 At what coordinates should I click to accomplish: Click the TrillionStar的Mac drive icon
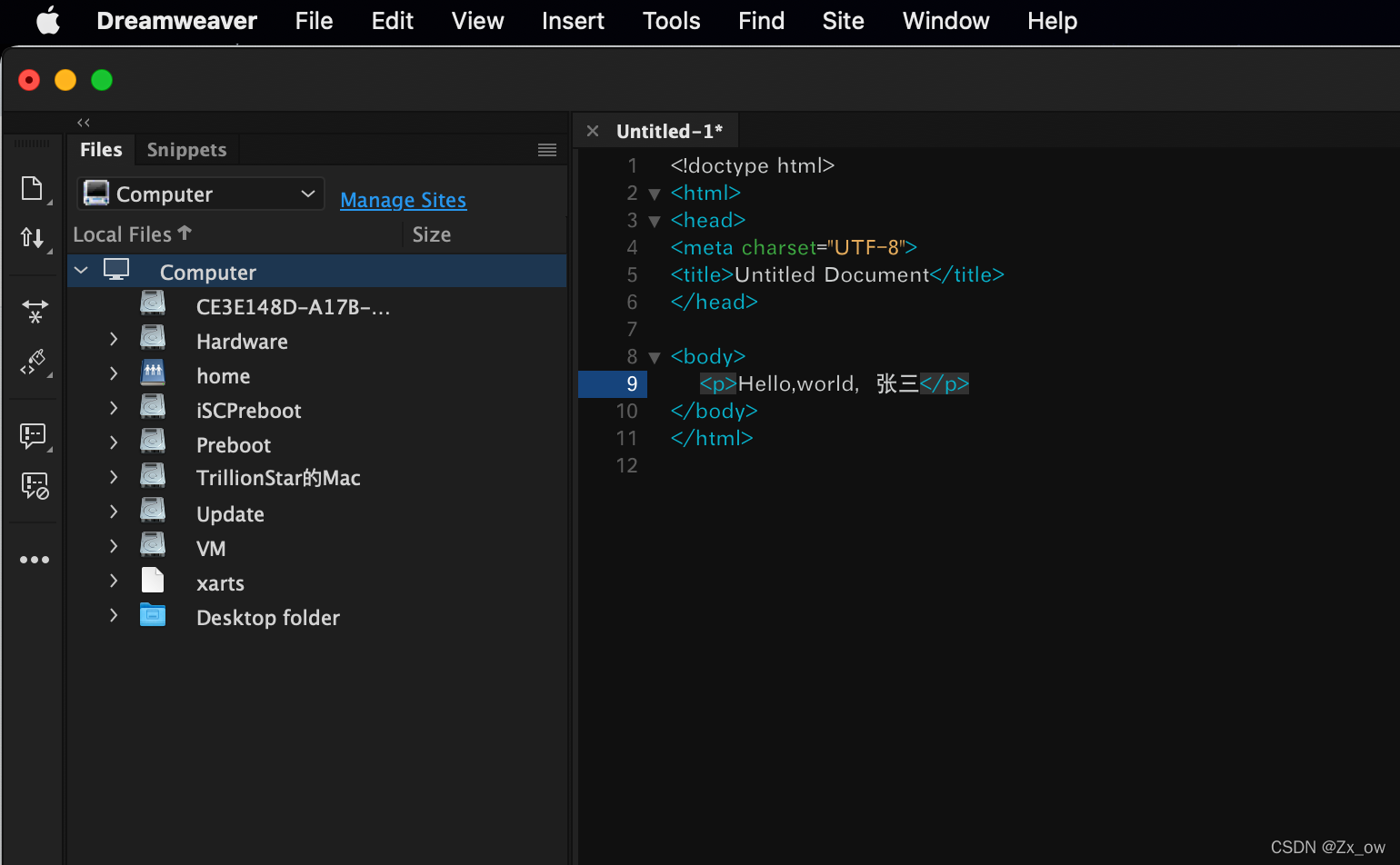click(x=153, y=476)
